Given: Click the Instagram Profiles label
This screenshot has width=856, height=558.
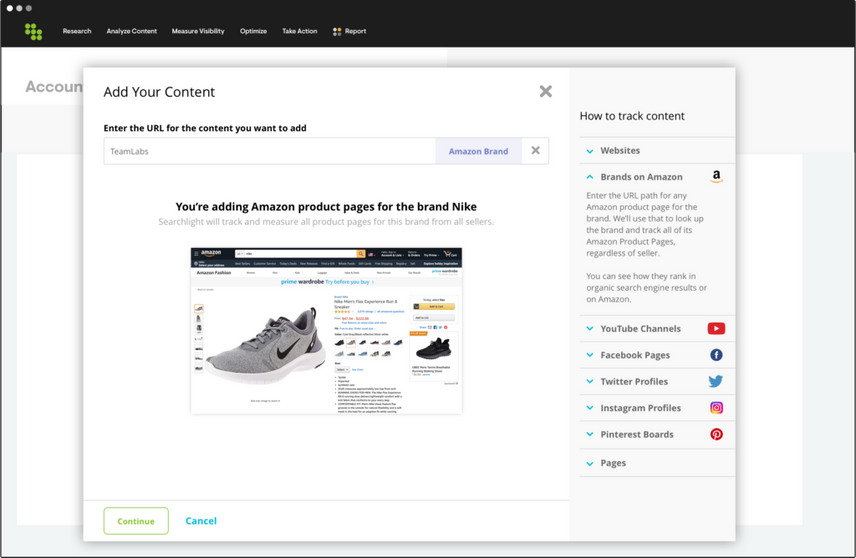Looking at the screenshot, I should [640, 408].
